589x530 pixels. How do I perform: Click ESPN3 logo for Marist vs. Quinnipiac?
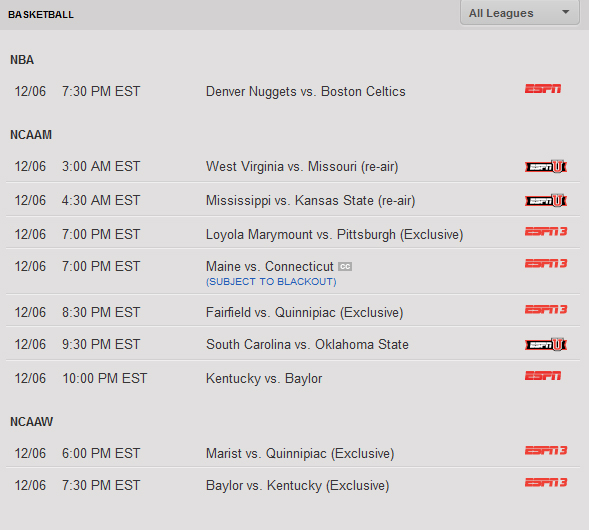[546, 450]
